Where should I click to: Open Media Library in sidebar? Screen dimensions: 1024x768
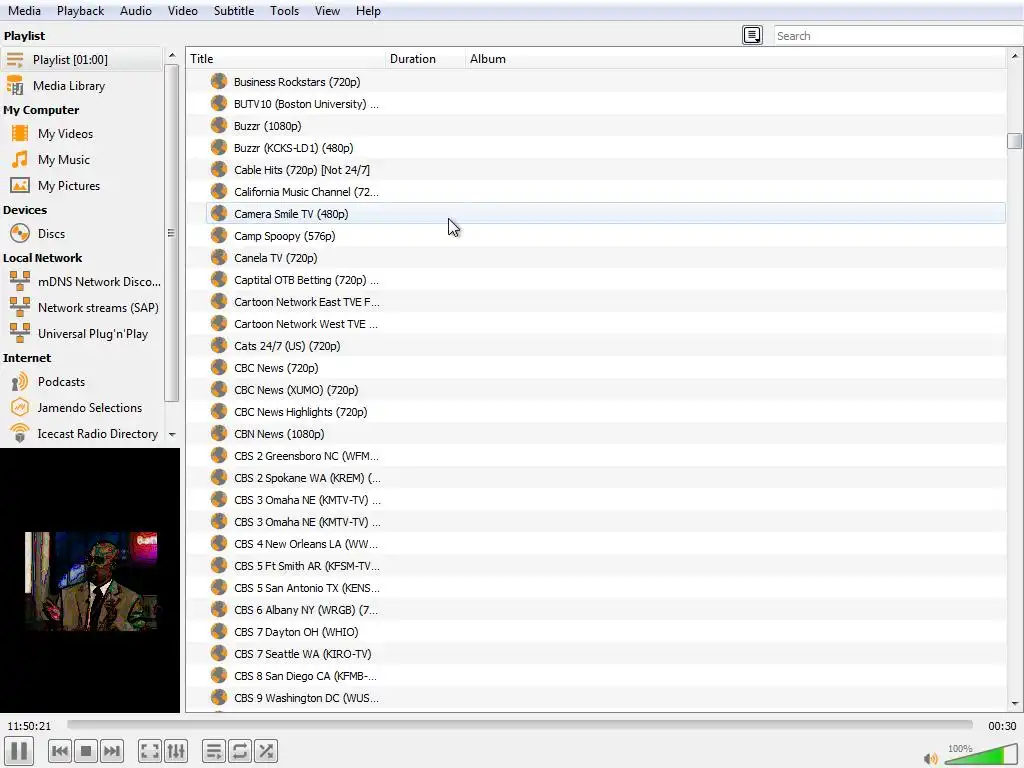click(x=81, y=86)
